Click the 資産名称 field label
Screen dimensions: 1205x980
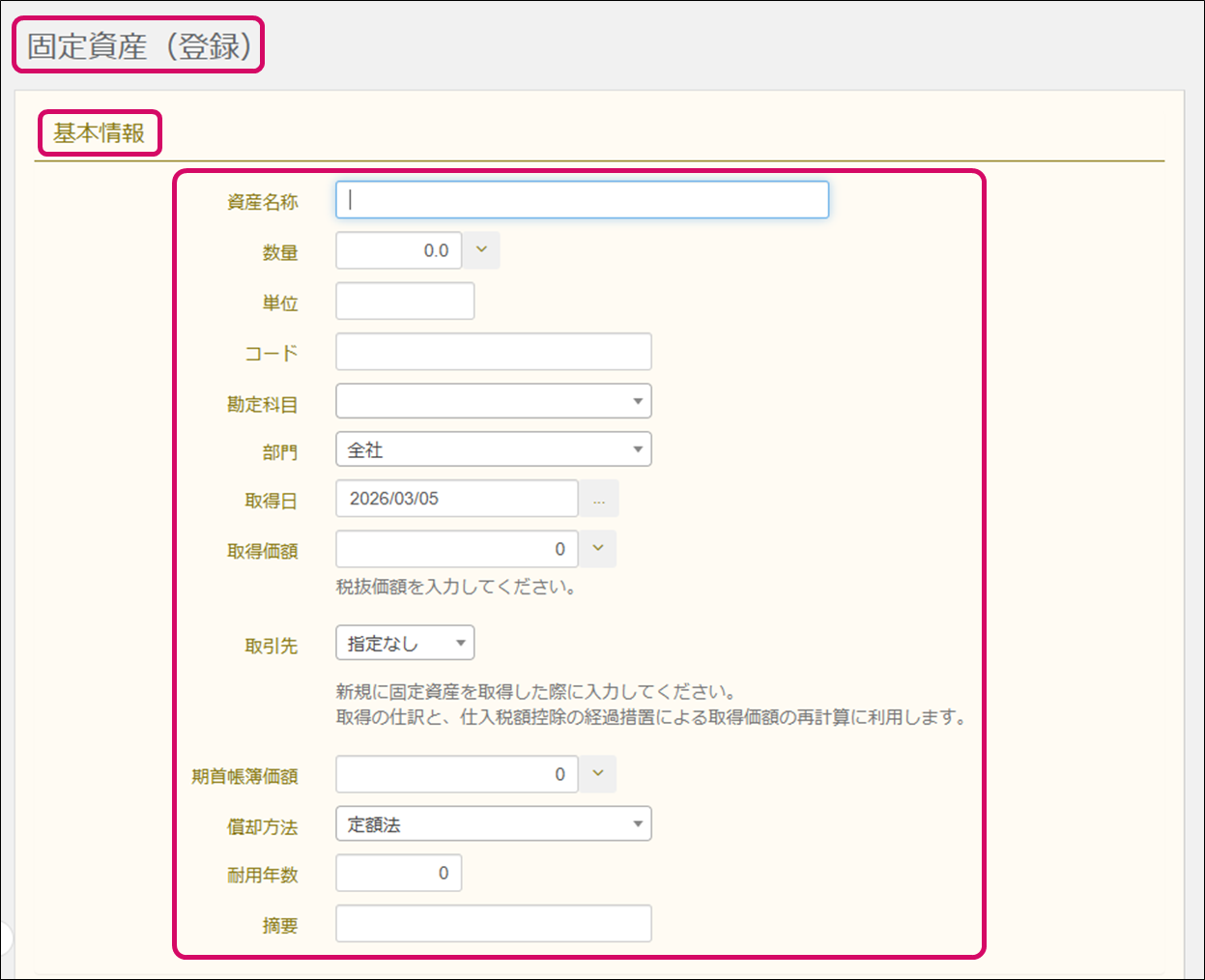tap(263, 202)
